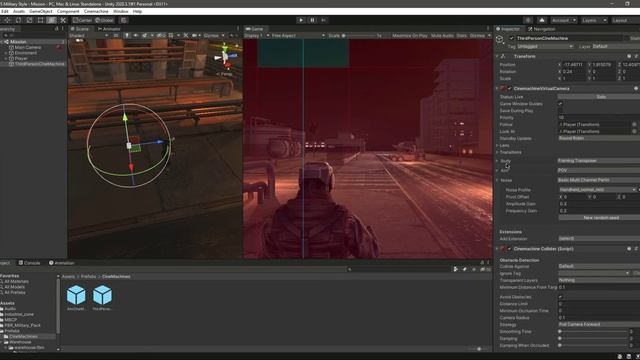Open the Layers dropdown in the toolbar

point(593,20)
